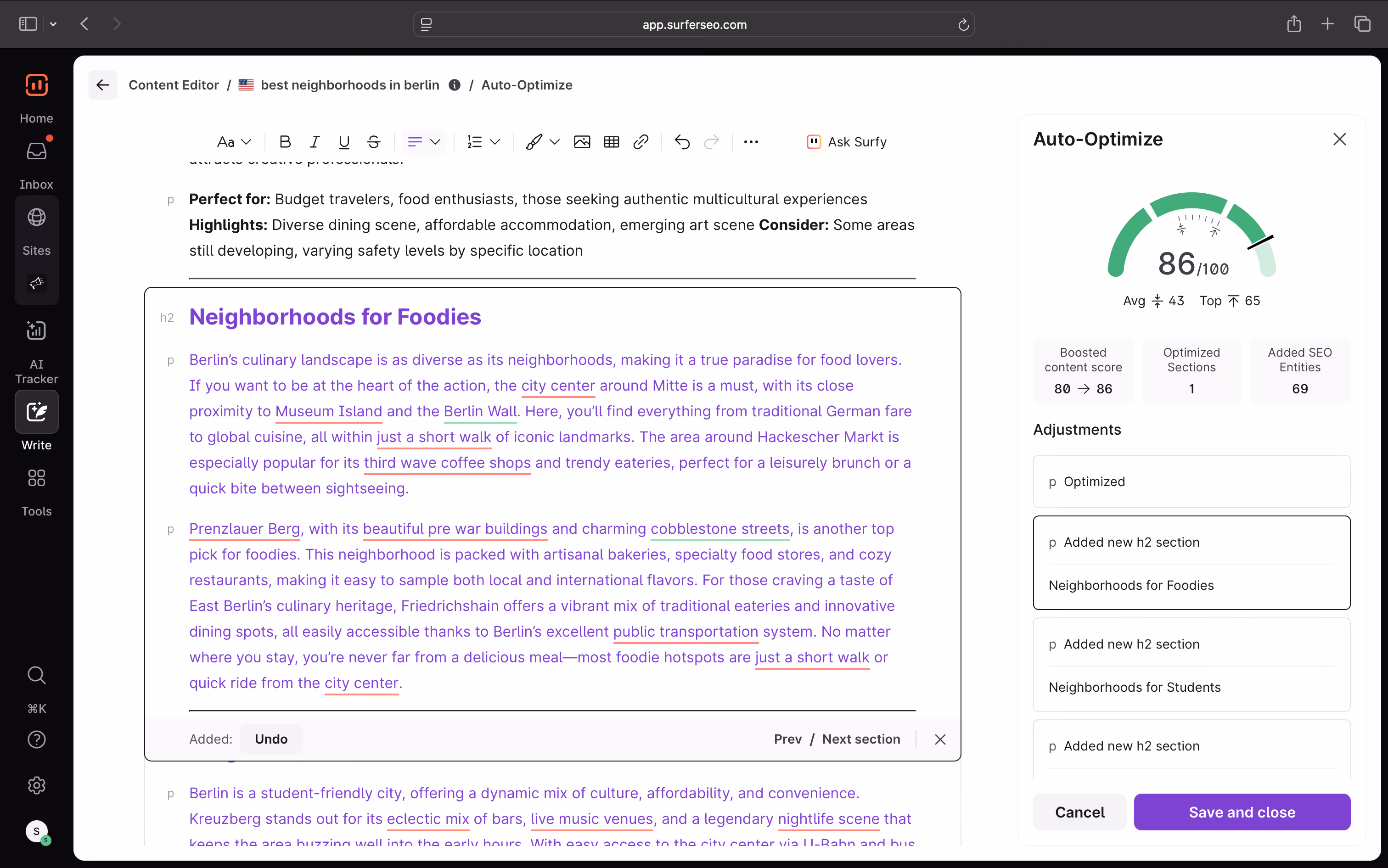1388x868 pixels.
Task: Toggle underline formatting
Action: tap(344, 142)
